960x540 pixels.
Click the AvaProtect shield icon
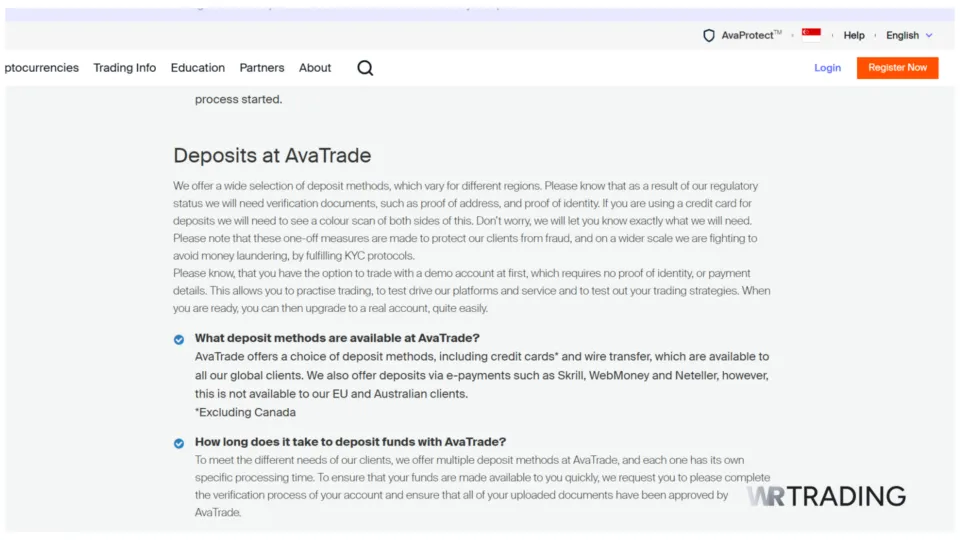708,36
